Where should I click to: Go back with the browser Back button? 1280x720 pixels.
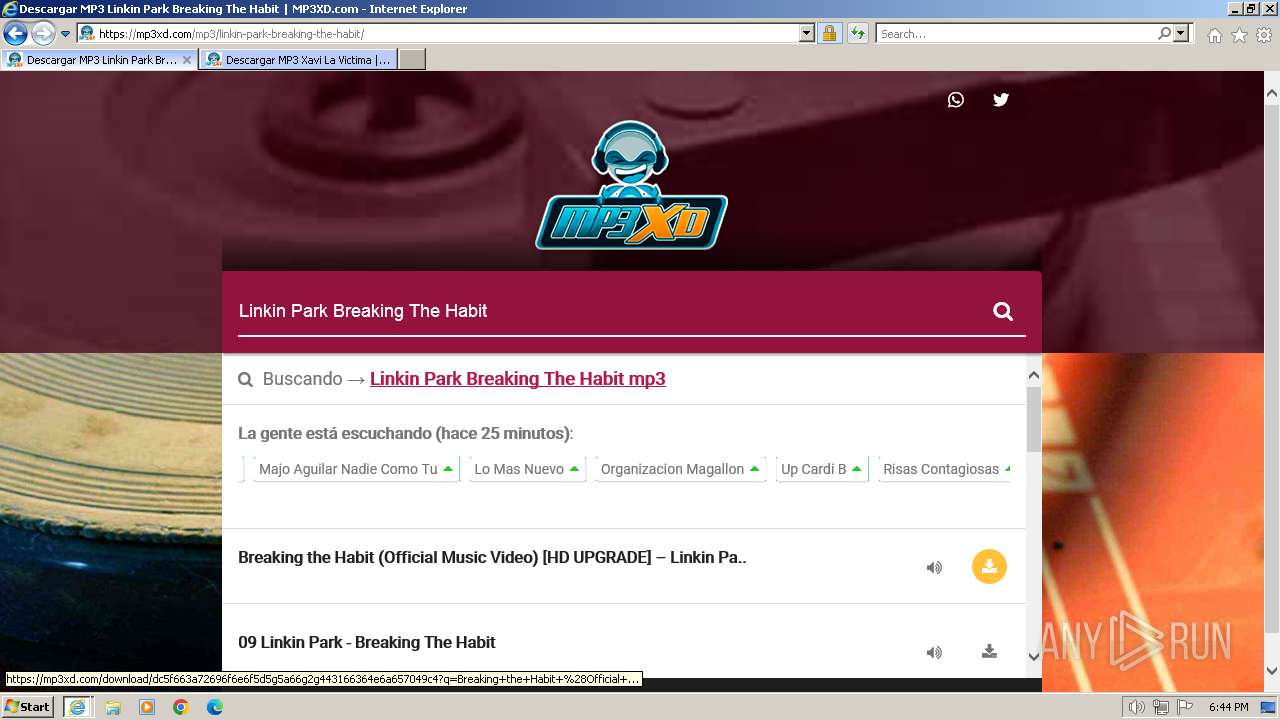click(15, 33)
